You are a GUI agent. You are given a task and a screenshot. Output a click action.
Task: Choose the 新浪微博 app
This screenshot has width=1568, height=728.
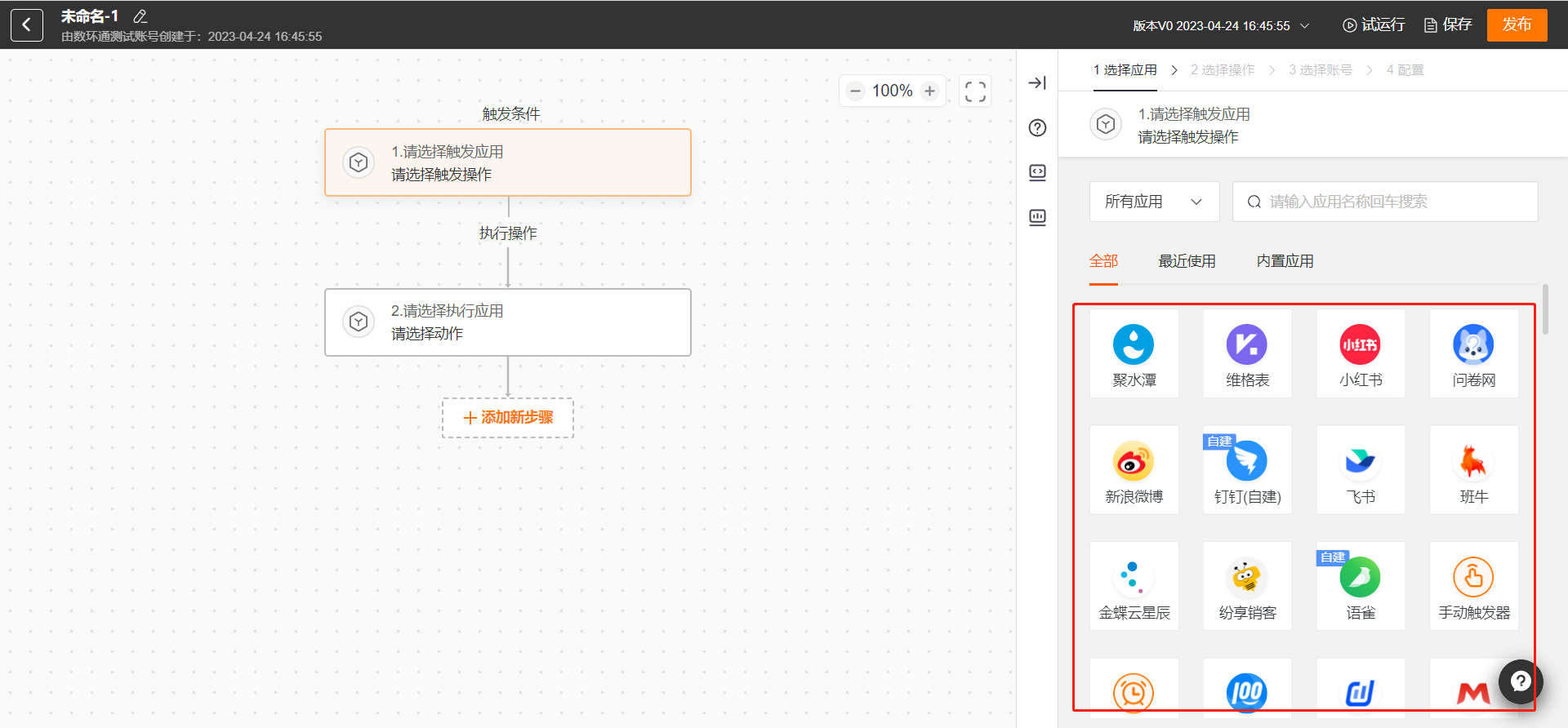(1134, 470)
